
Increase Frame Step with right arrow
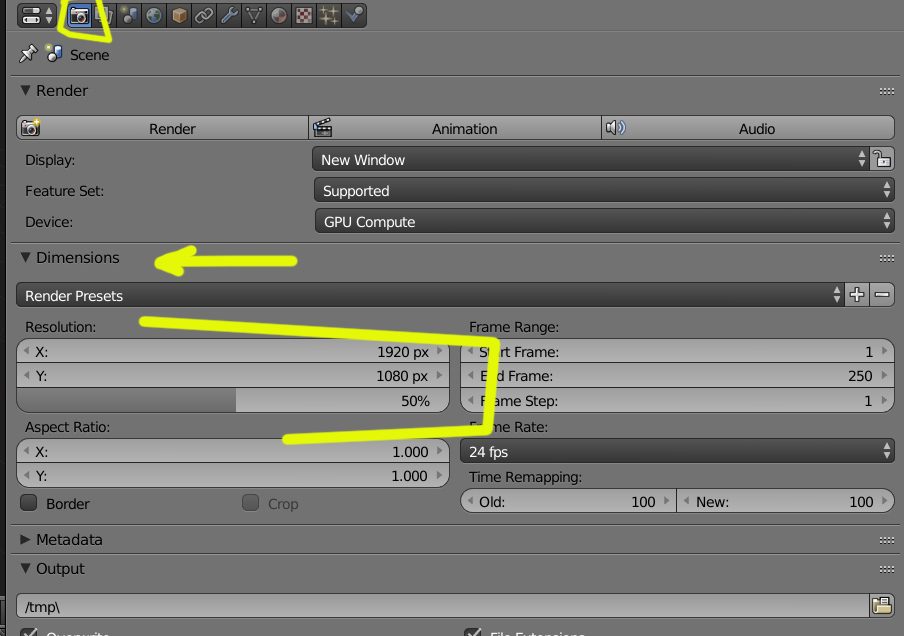885,400
